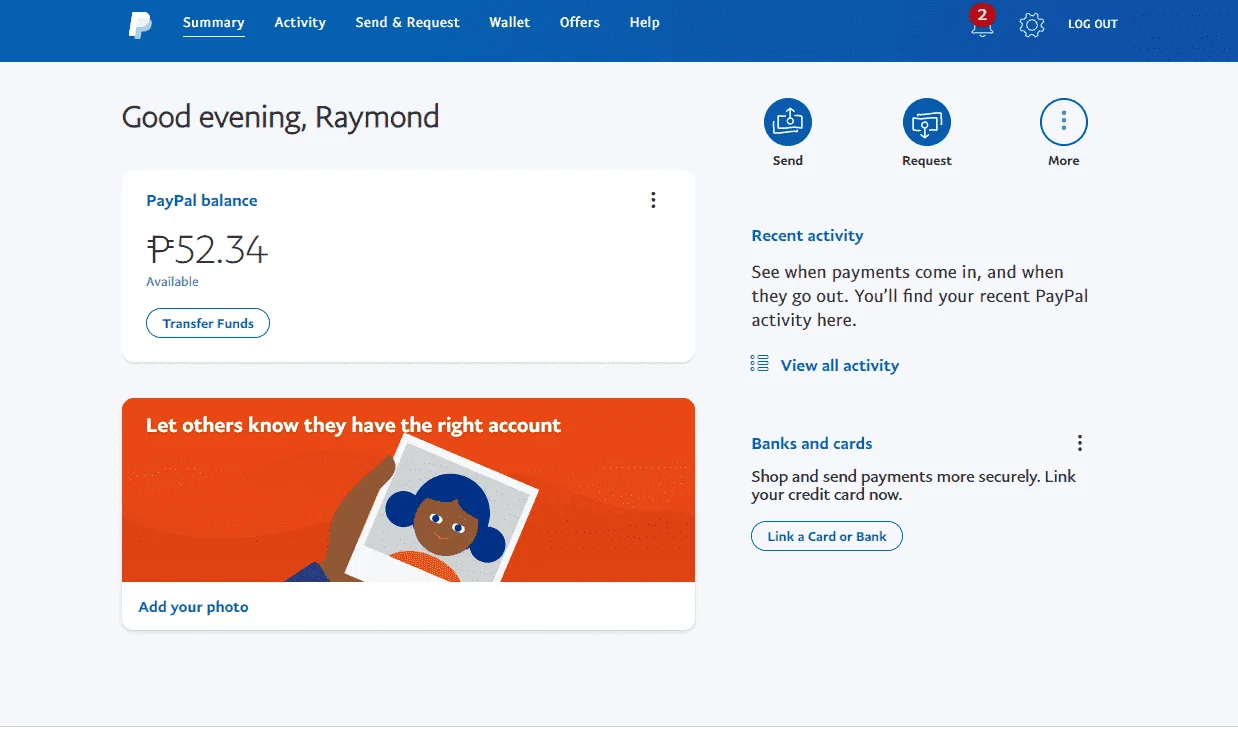Click the Good evening, Raymond greeting
This screenshot has width=1238, height=753.
(x=280, y=117)
